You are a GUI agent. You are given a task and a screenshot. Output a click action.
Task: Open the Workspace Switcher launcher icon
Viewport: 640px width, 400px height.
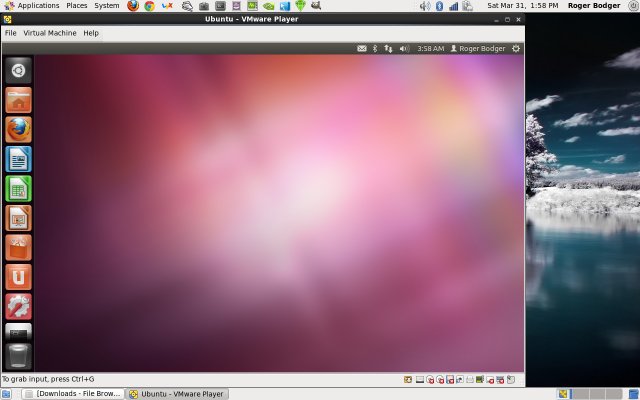click(x=18, y=332)
